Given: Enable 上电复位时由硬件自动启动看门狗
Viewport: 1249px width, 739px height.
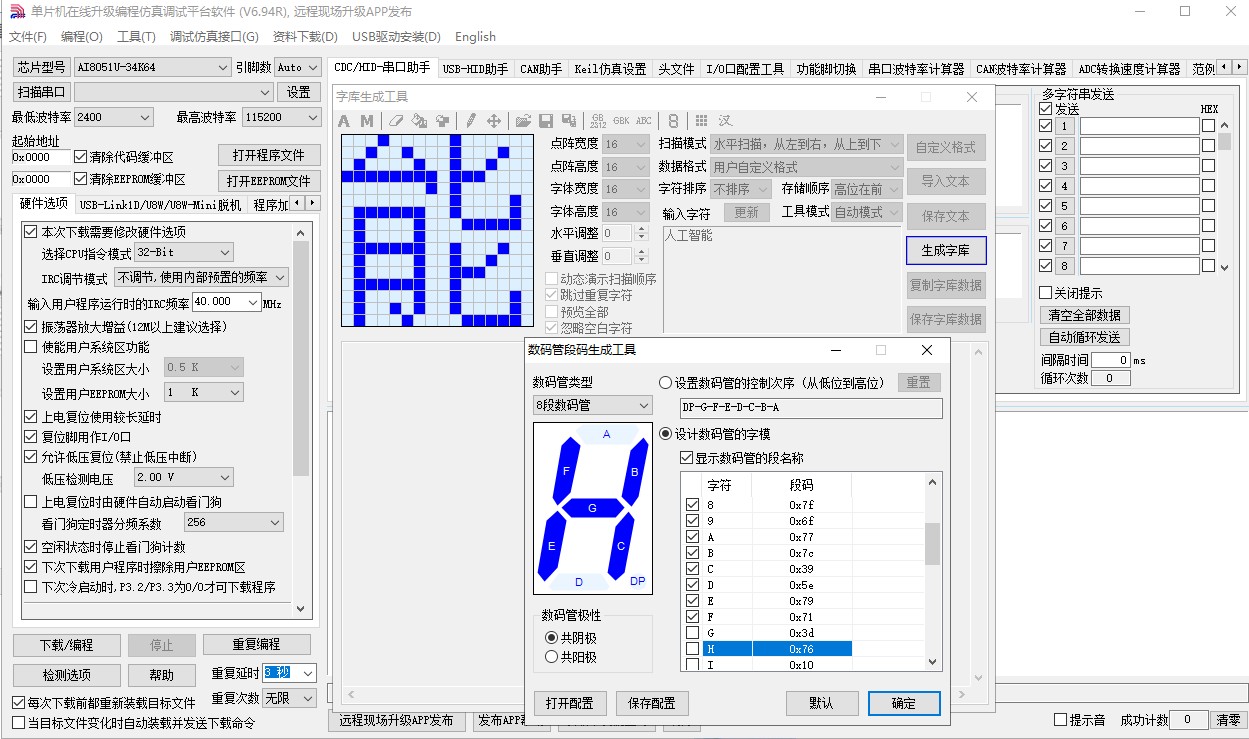Looking at the screenshot, I should point(30,502).
